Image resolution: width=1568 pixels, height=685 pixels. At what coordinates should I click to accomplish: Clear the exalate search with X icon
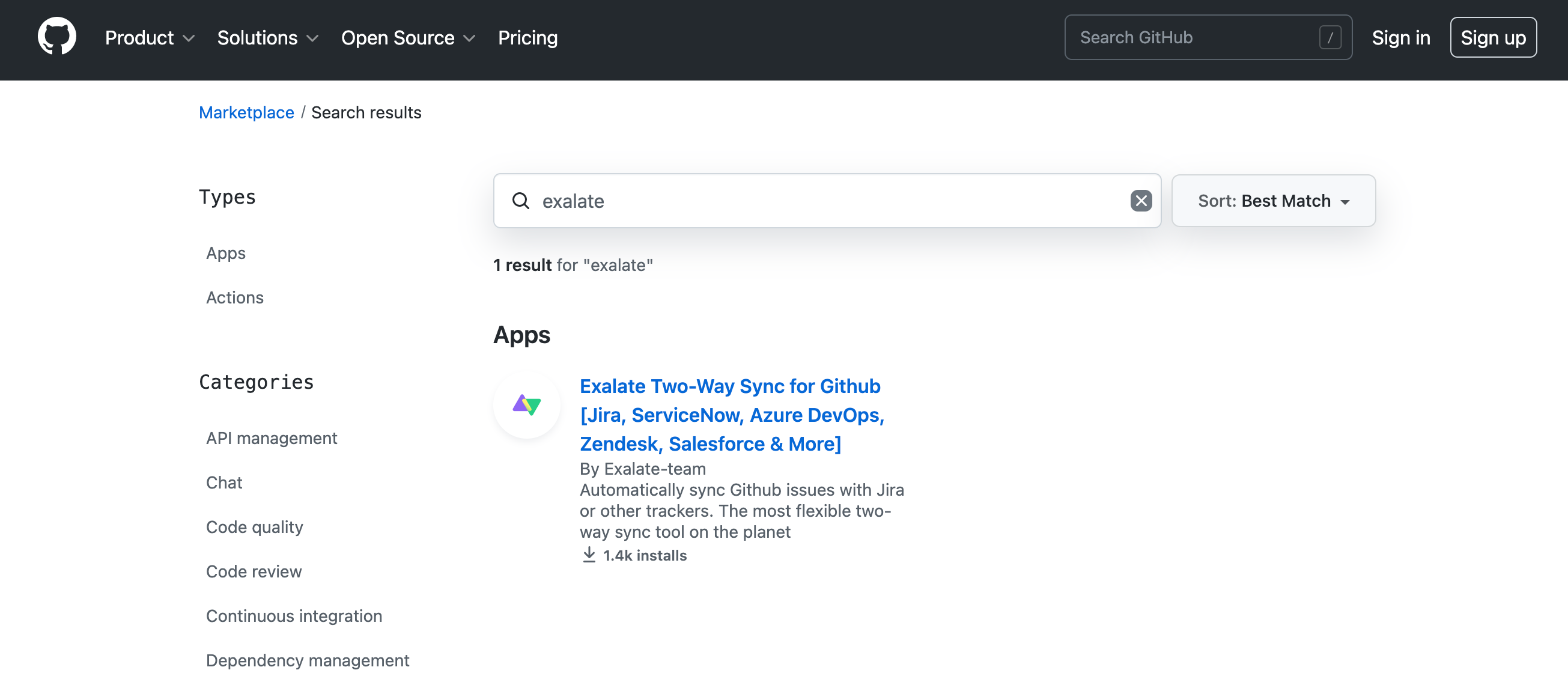[x=1140, y=201]
